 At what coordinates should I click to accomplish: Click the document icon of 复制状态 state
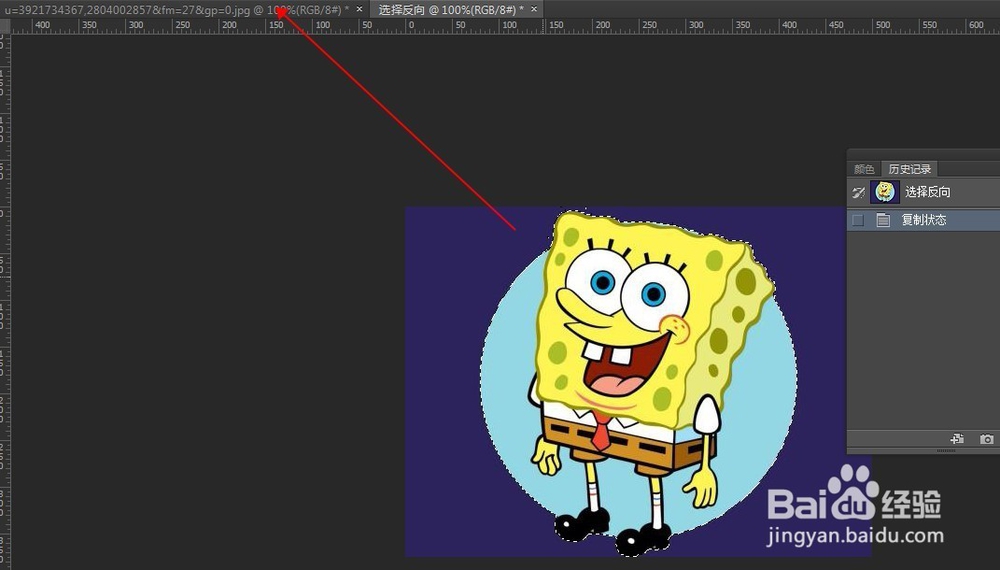tap(883, 220)
